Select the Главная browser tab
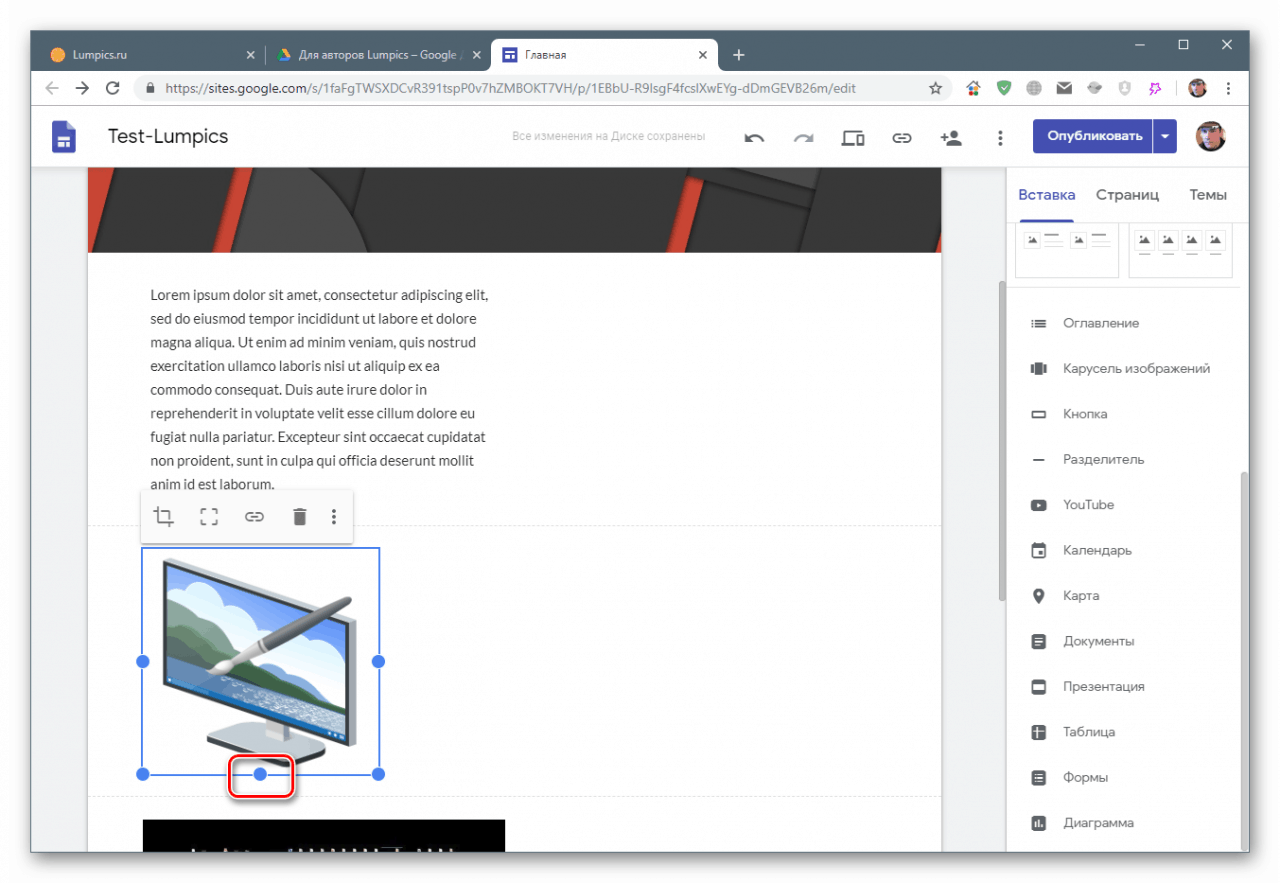1280x883 pixels. point(604,55)
